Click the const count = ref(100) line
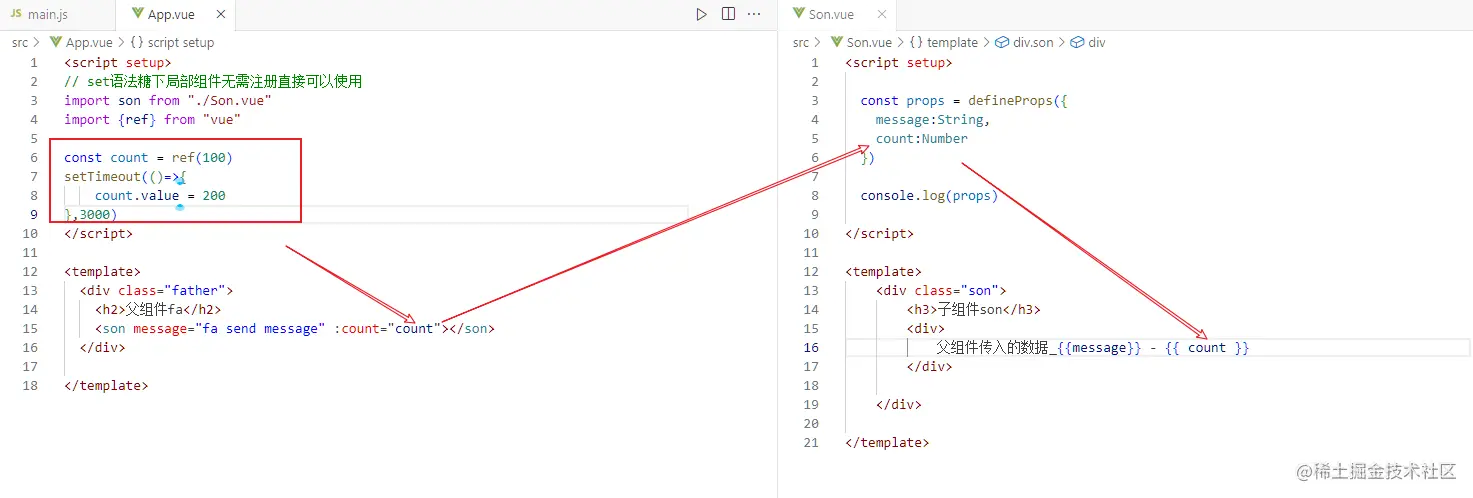 point(148,157)
